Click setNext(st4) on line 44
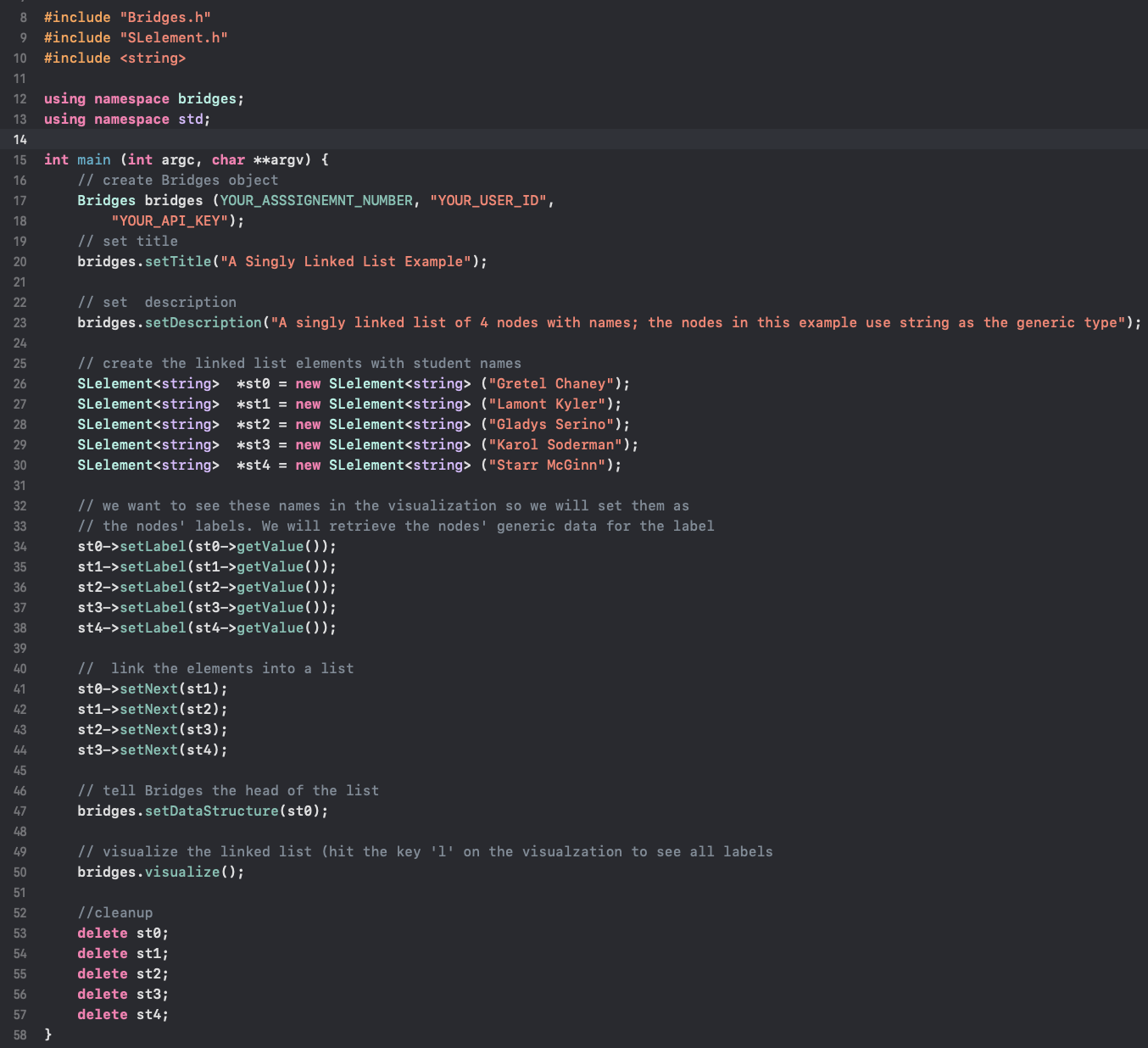1148x1048 pixels. [x=170, y=750]
